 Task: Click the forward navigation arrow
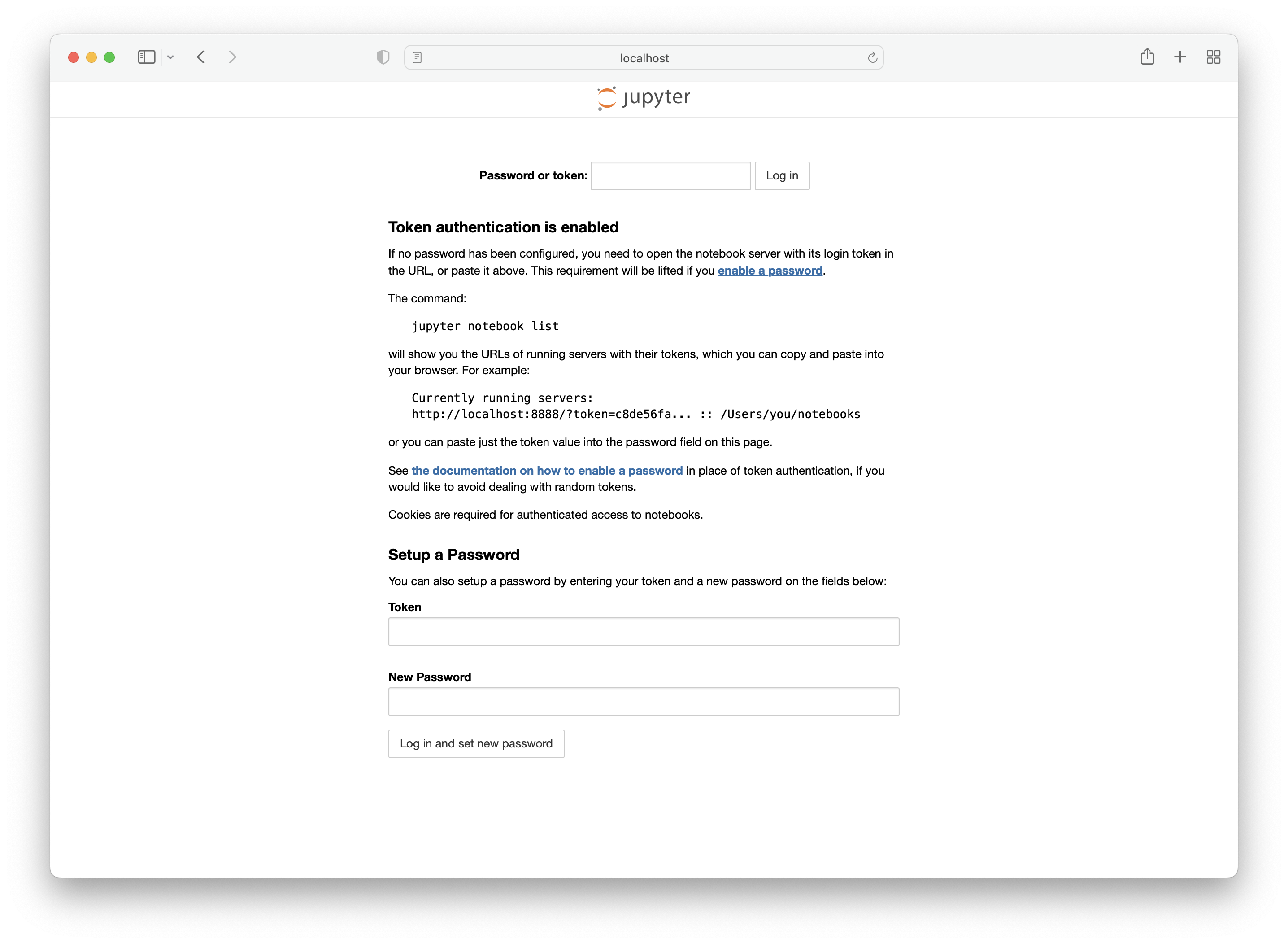click(232, 57)
